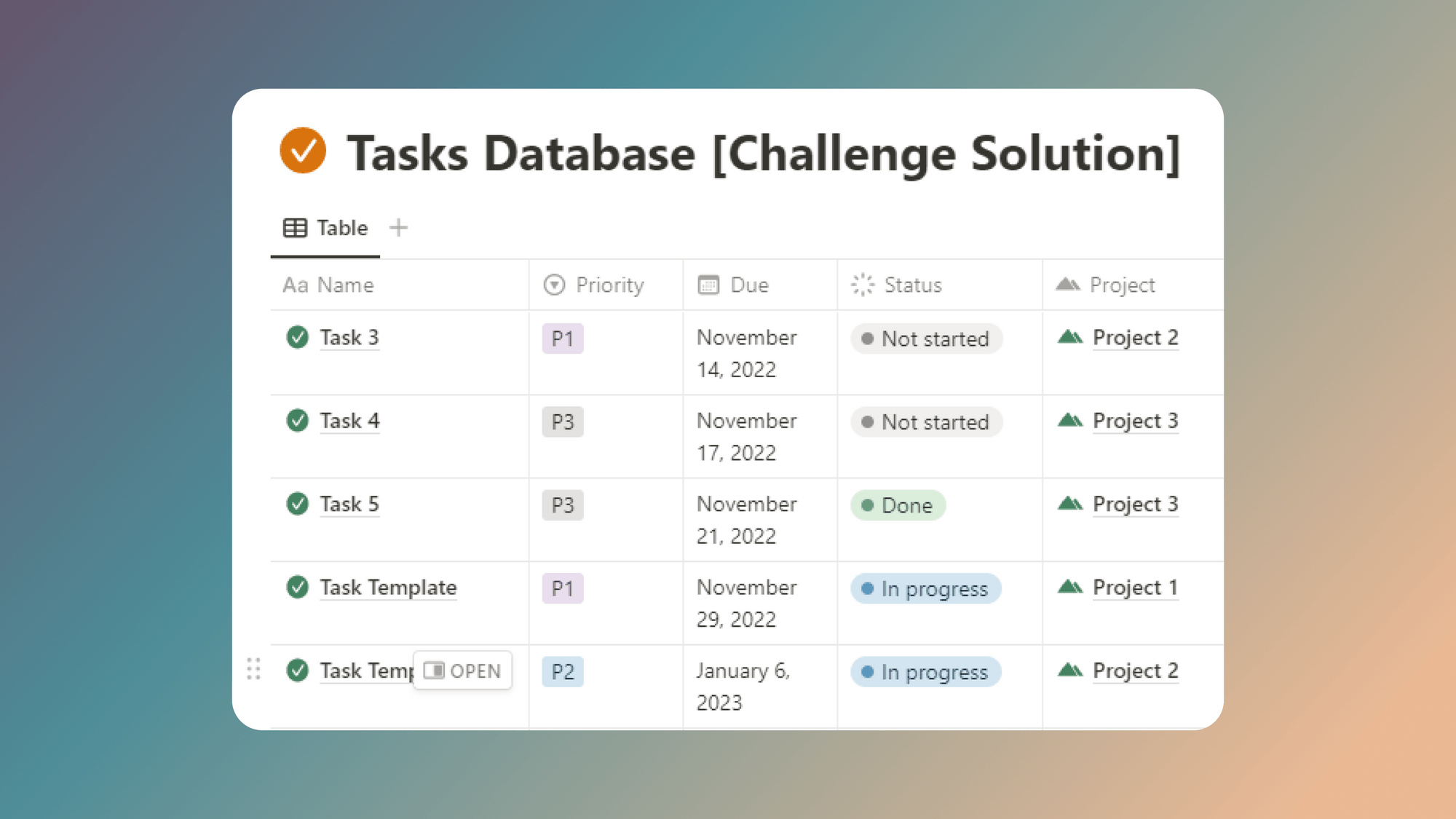This screenshot has width=1456, height=819.
Task: Click the drag handle beside the last row
Action: [253, 670]
